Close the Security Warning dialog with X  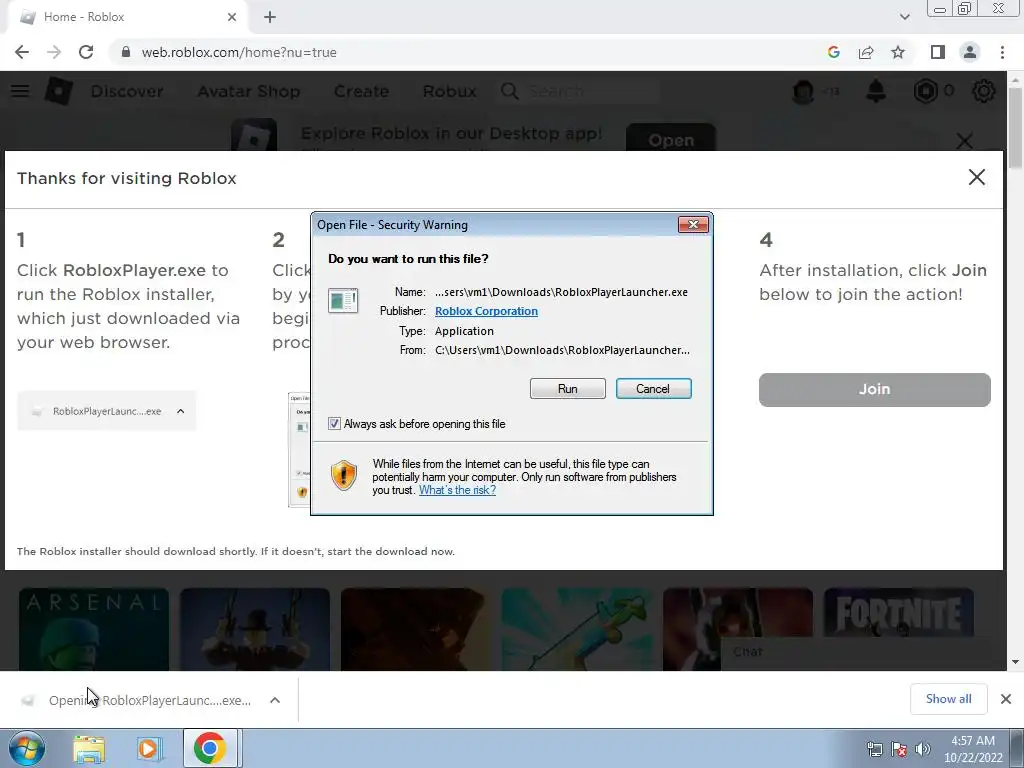click(x=693, y=225)
